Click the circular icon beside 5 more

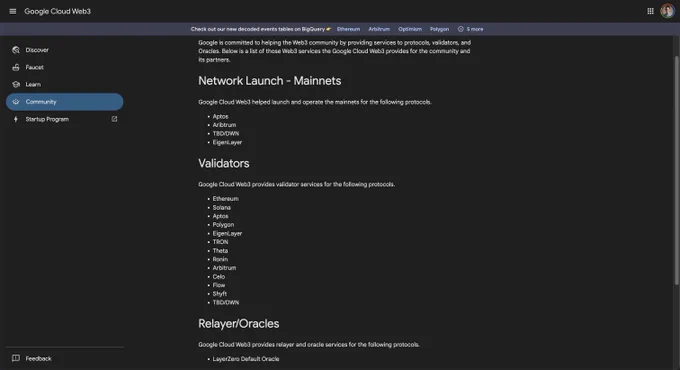461,29
